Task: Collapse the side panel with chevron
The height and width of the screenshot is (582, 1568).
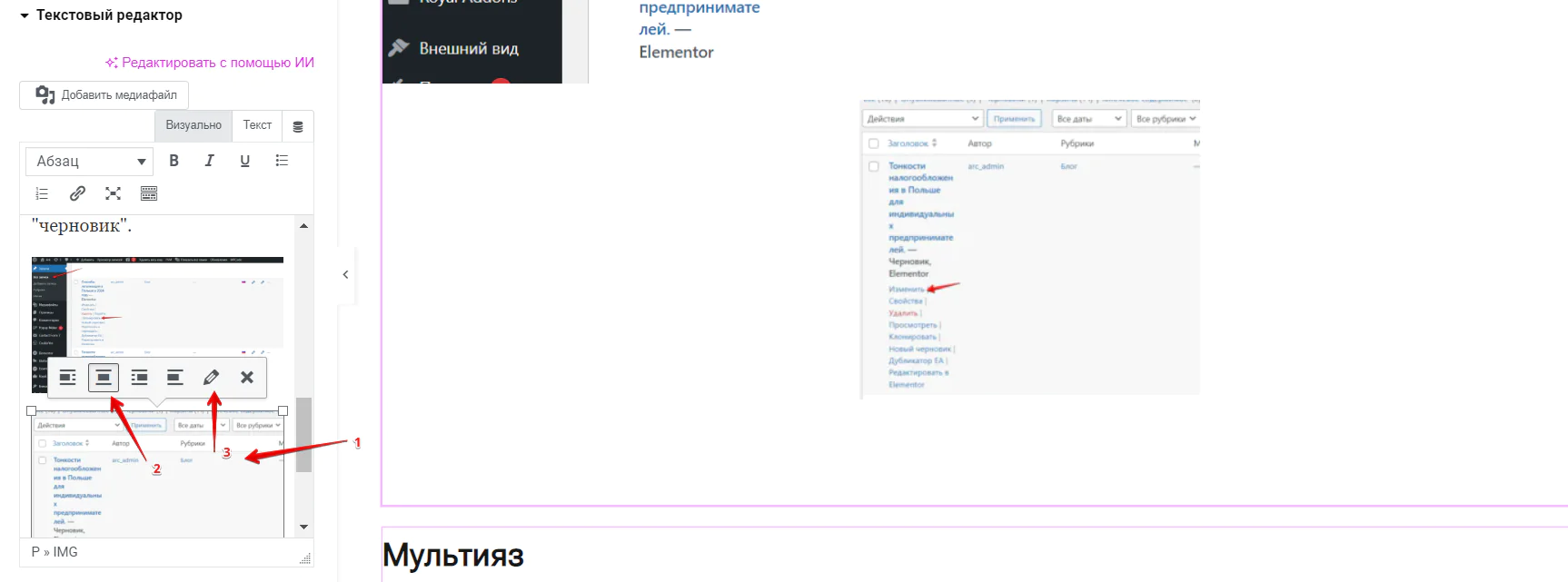Action: (x=345, y=274)
